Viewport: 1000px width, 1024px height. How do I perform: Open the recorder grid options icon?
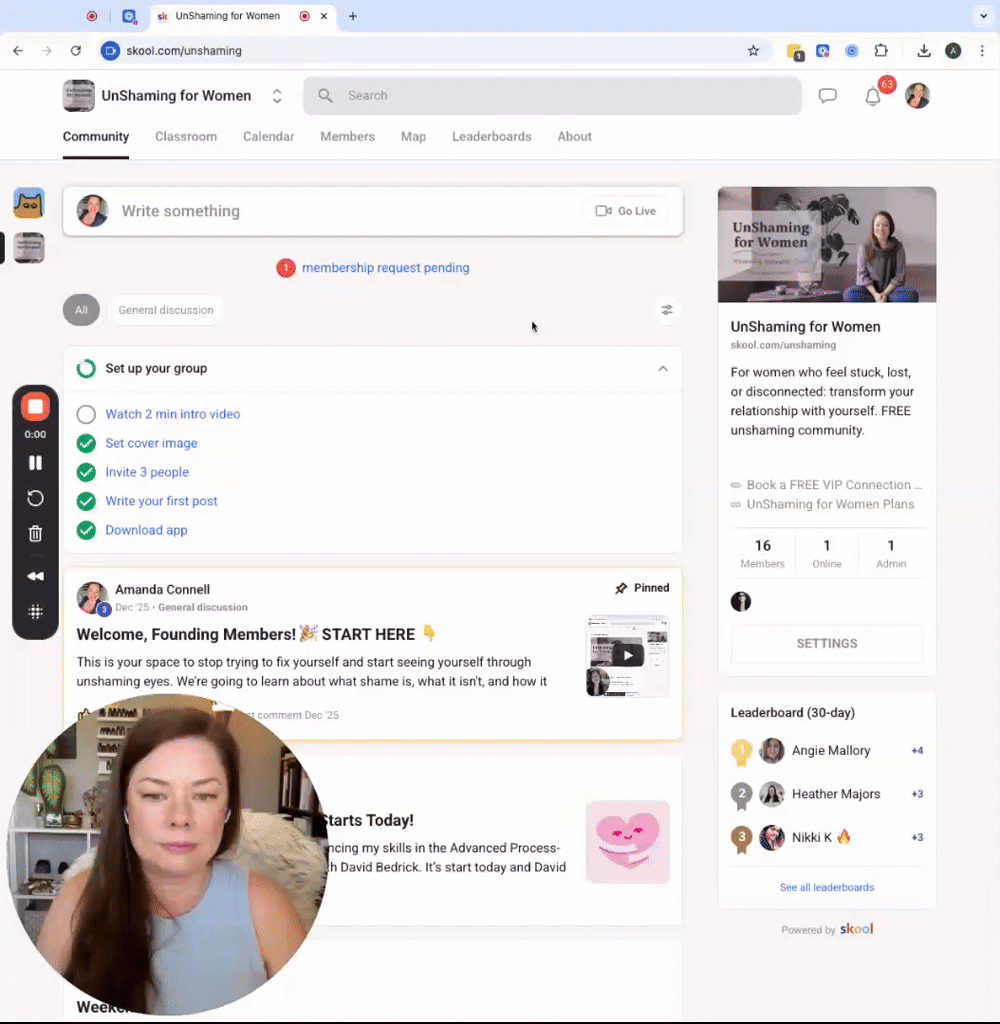pyautogui.click(x=35, y=612)
